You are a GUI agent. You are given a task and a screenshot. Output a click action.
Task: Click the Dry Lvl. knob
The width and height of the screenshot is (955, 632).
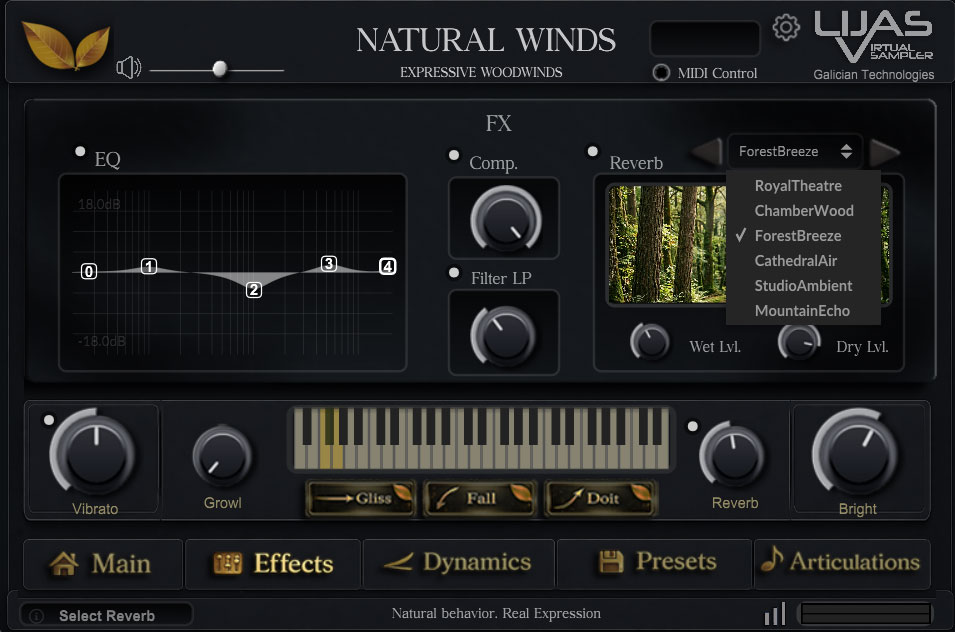pos(799,342)
